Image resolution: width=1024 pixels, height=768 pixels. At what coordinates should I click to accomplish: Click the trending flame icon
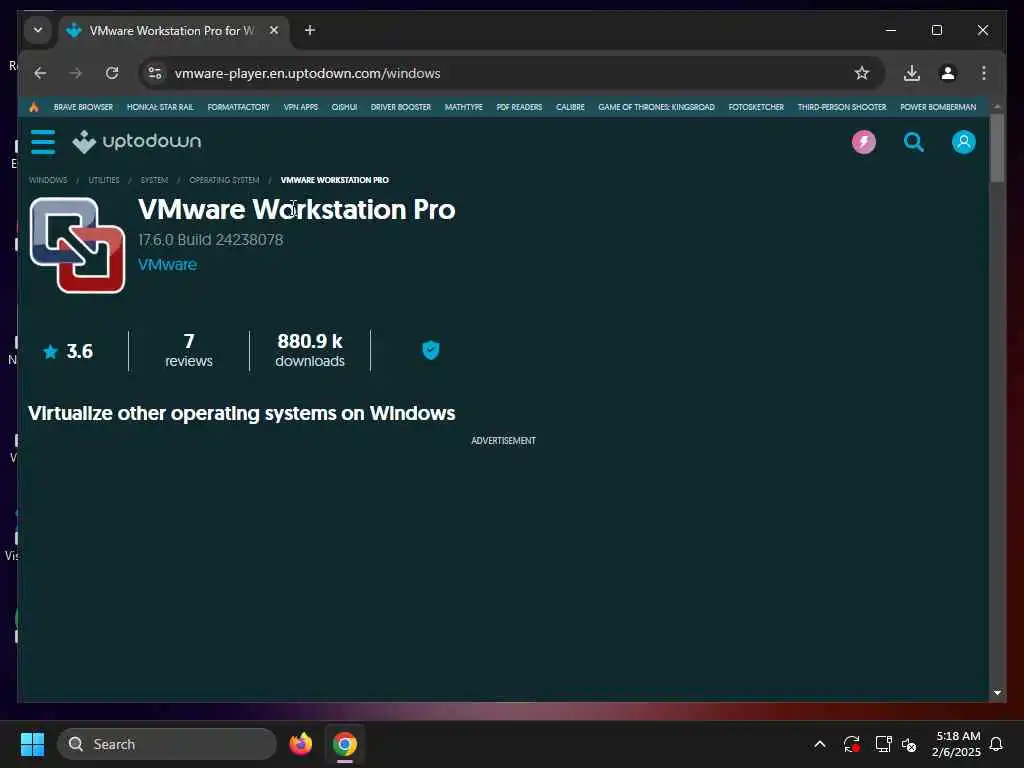click(x=34, y=107)
